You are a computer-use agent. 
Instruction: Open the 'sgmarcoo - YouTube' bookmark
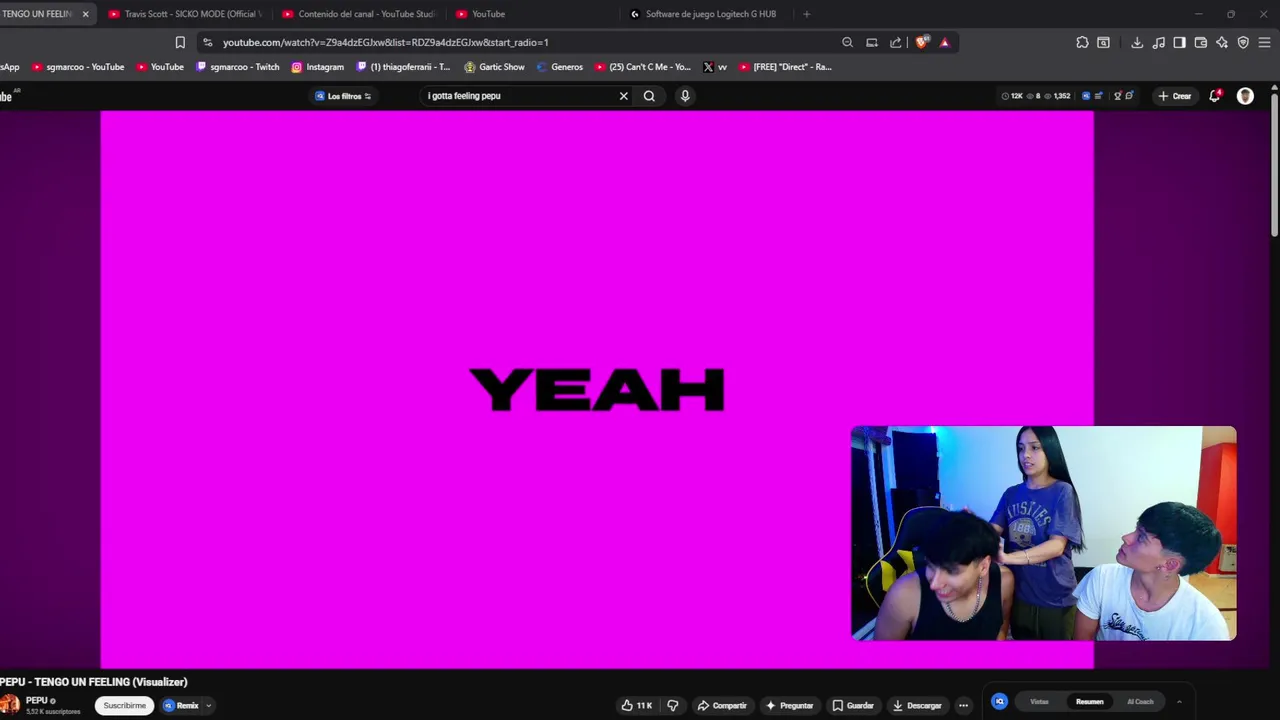78,67
